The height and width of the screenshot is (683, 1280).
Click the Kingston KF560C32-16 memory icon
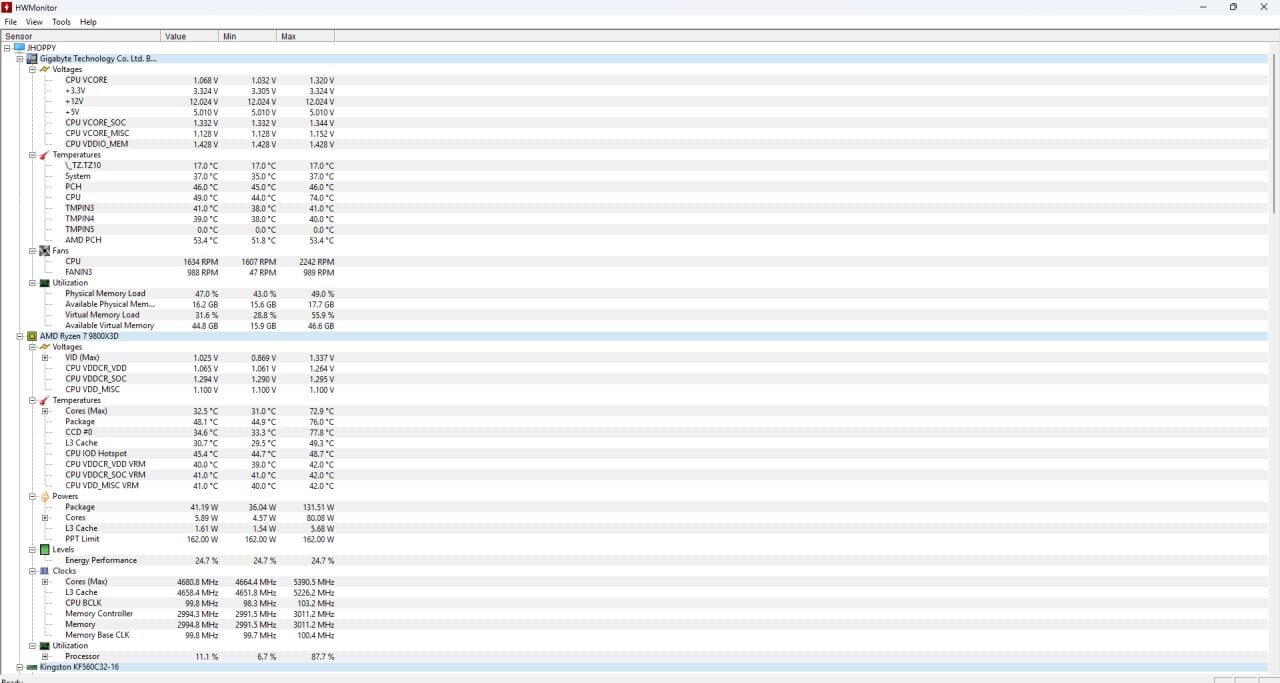click(32, 667)
